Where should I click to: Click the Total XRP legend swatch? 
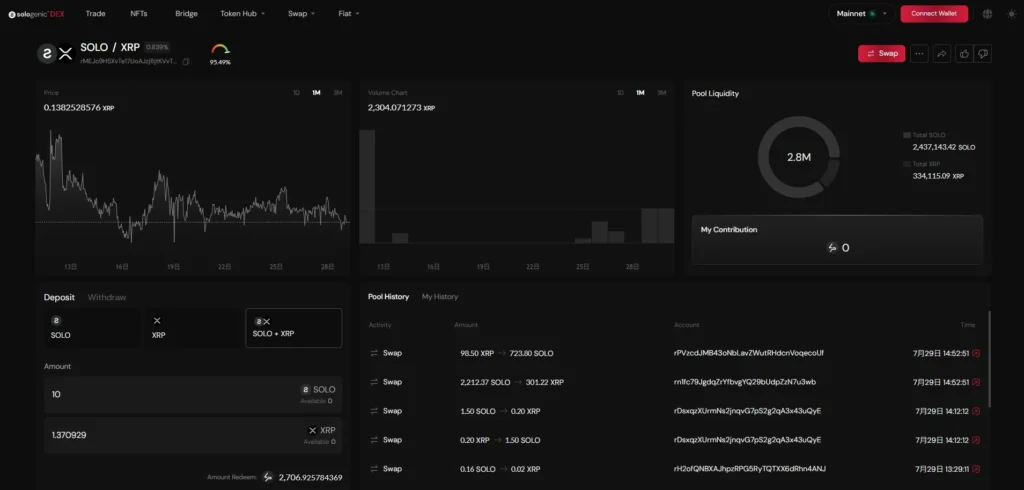pos(906,164)
